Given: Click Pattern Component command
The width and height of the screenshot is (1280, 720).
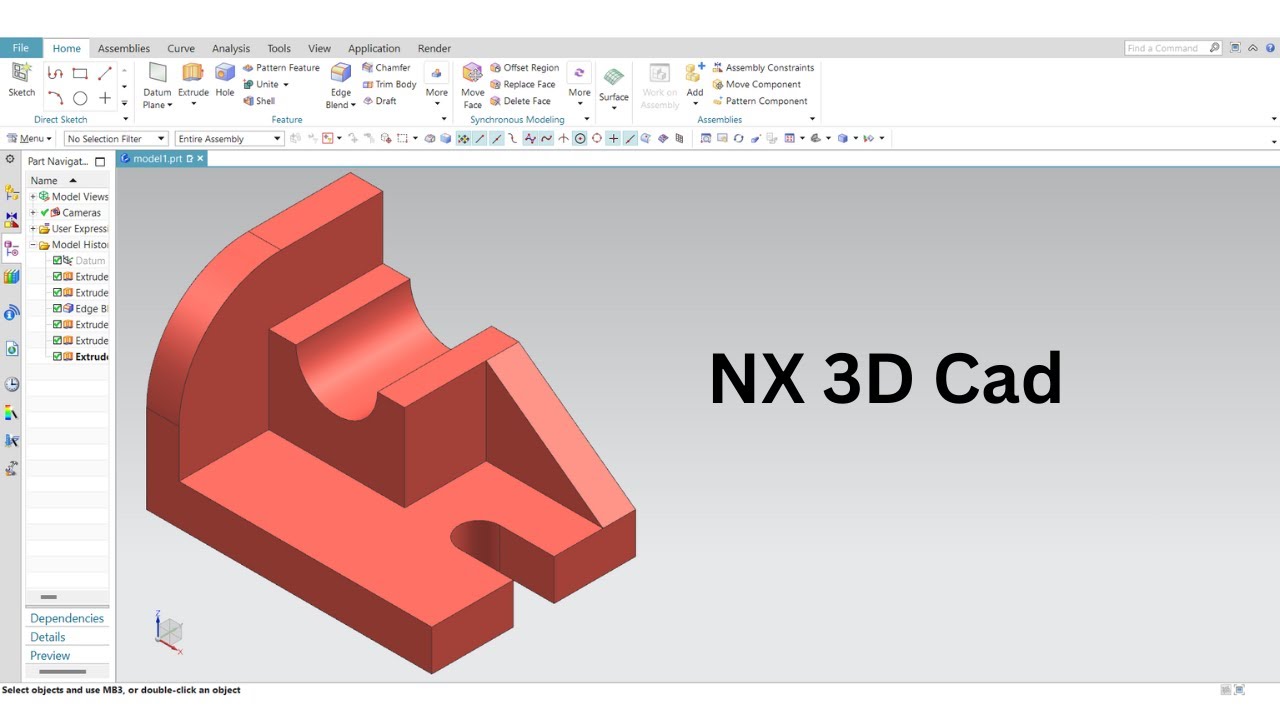Looking at the screenshot, I should [x=759, y=101].
